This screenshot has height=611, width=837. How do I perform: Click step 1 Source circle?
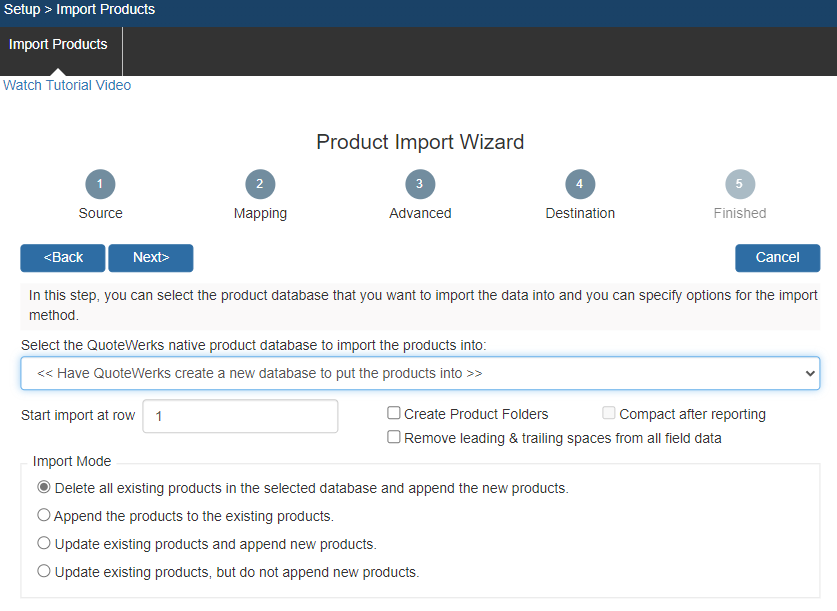click(x=100, y=184)
